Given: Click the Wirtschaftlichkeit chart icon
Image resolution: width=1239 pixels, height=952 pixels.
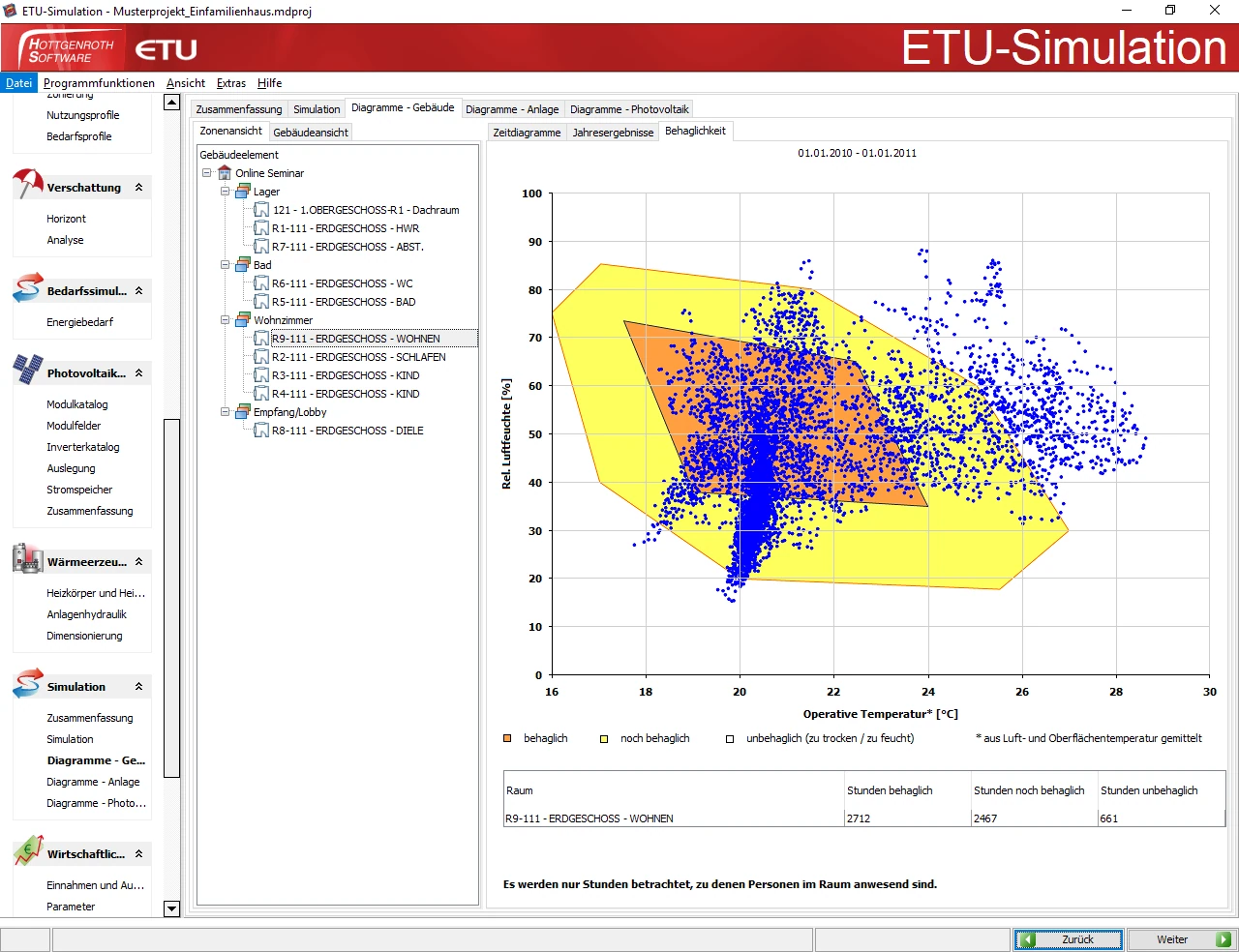Looking at the screenshot, I should click(28, 851).
